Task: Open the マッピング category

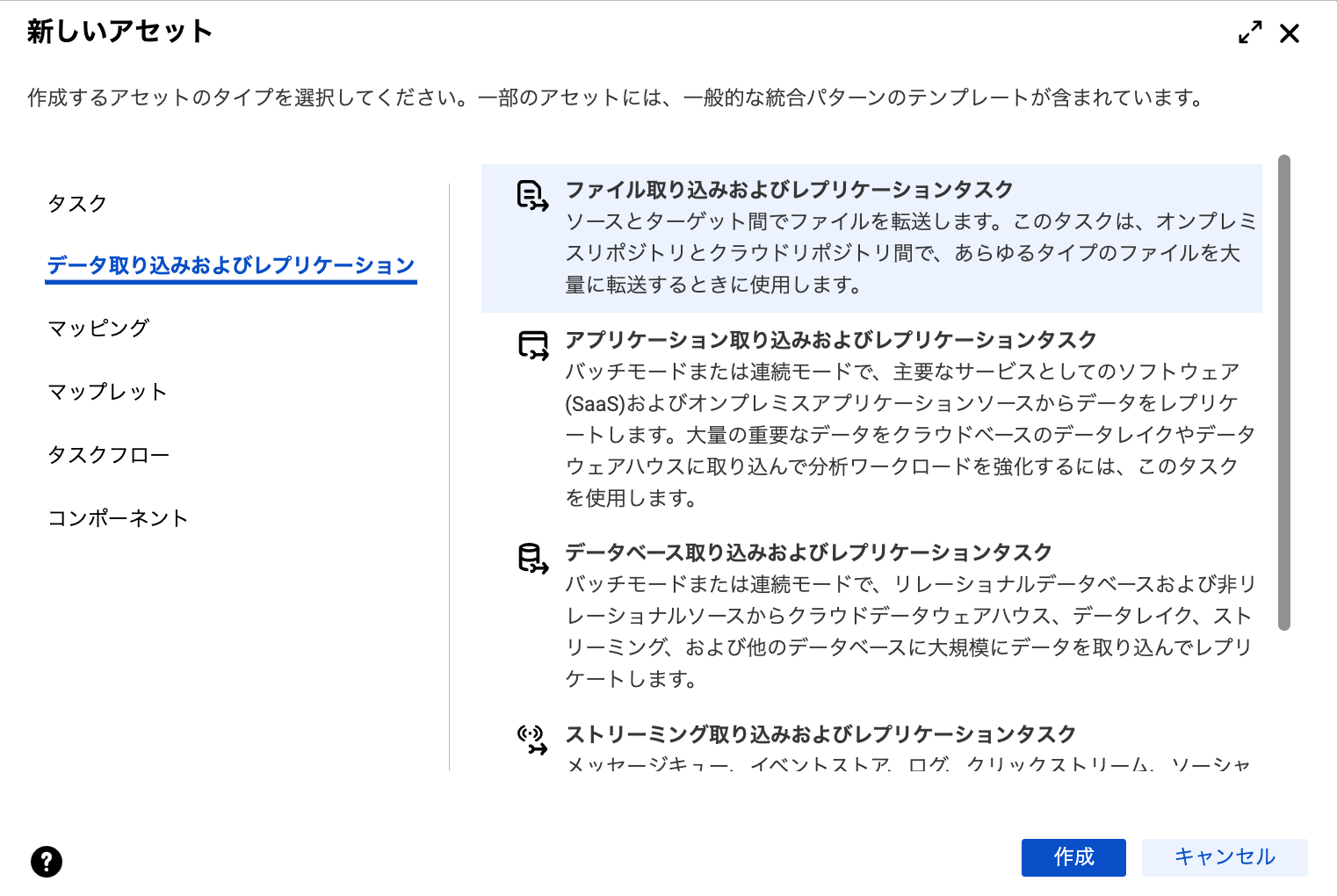Action: click(98, 329)
